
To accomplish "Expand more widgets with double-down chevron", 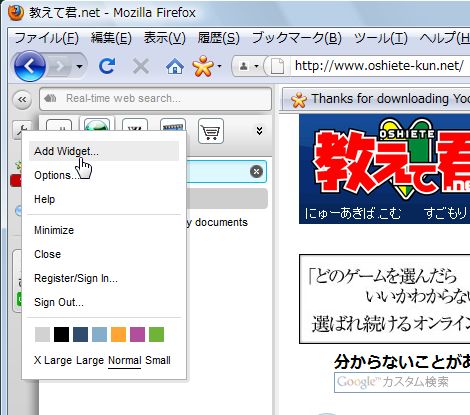I will point(259,131).
